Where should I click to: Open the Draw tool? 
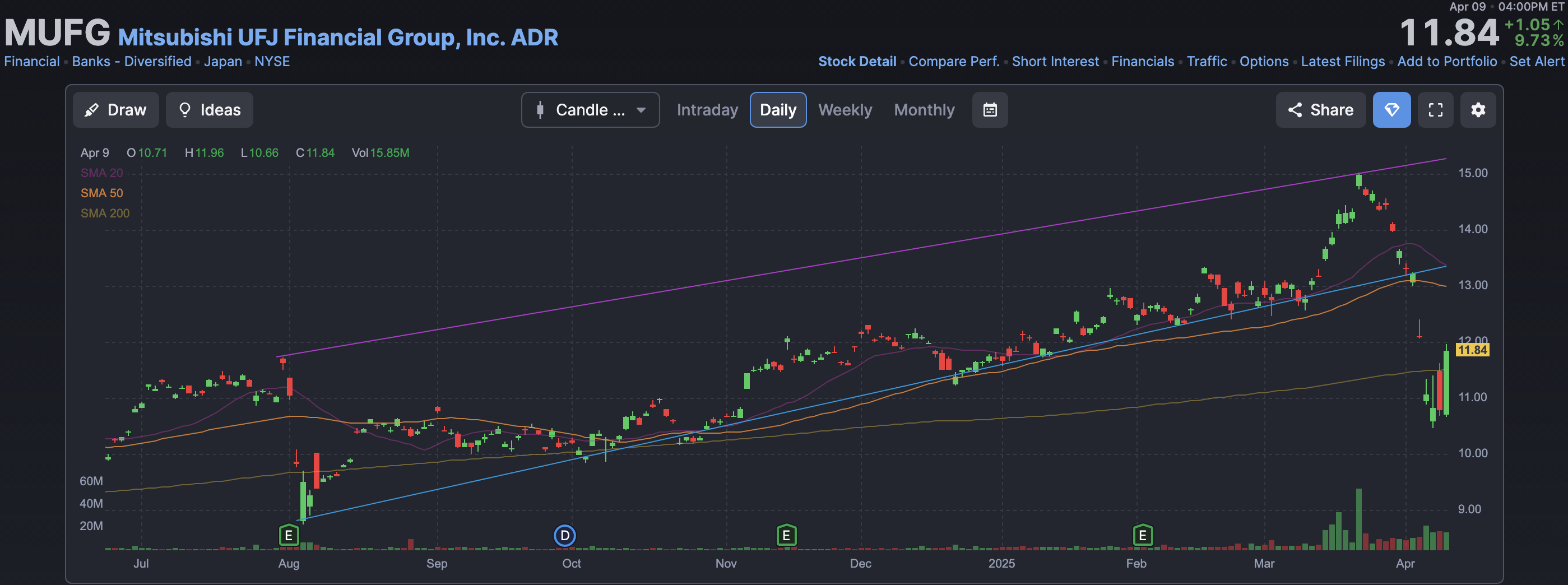[115, 110]
